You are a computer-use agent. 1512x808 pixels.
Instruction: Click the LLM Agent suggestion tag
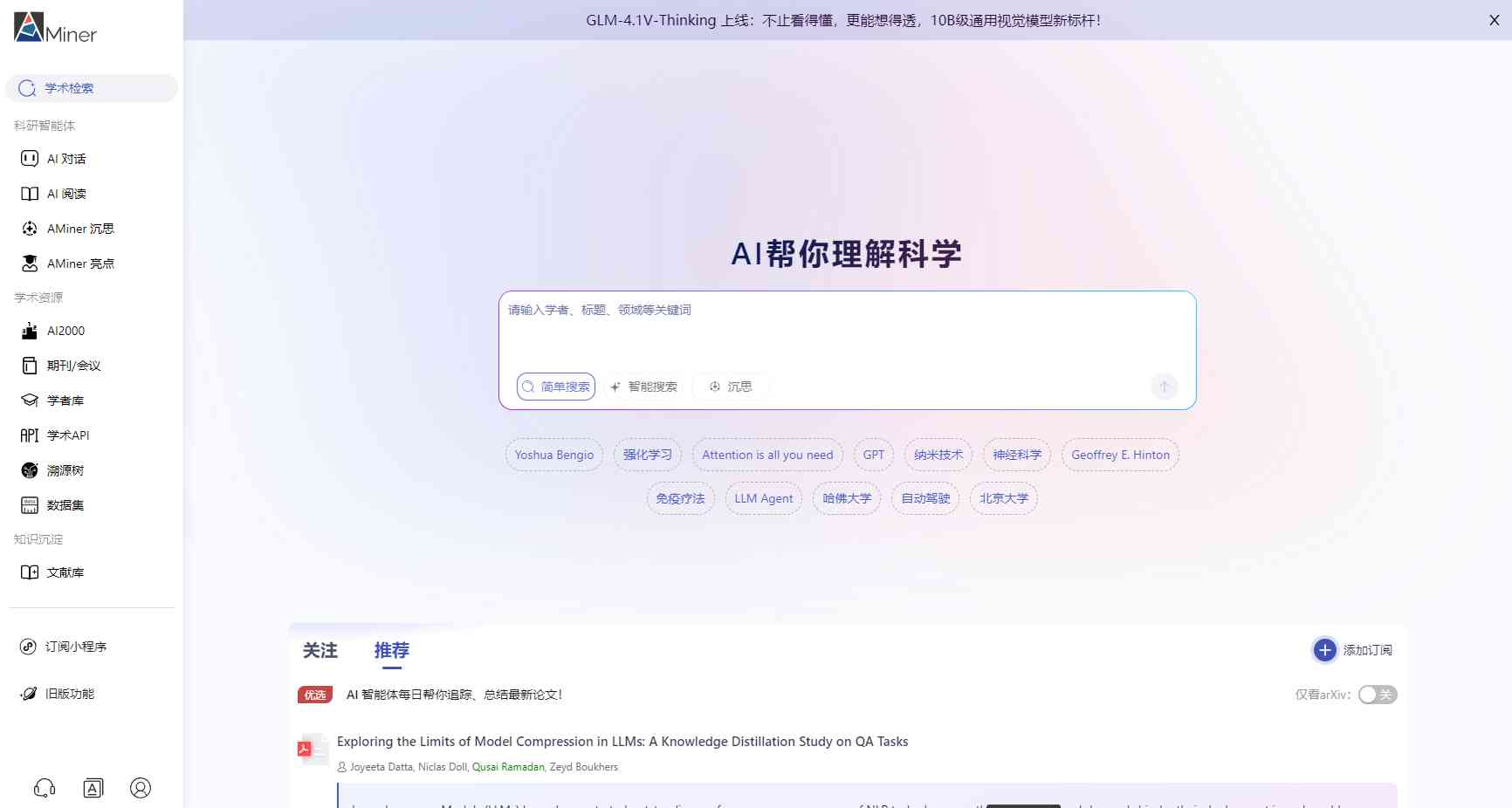pos(764,498)
